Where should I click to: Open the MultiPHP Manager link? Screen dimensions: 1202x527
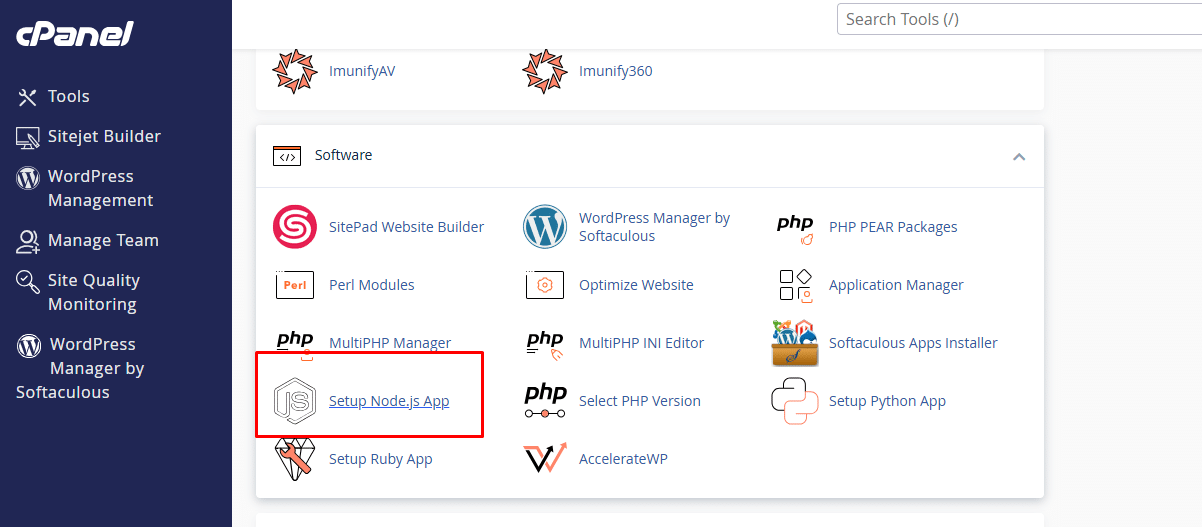390,343
